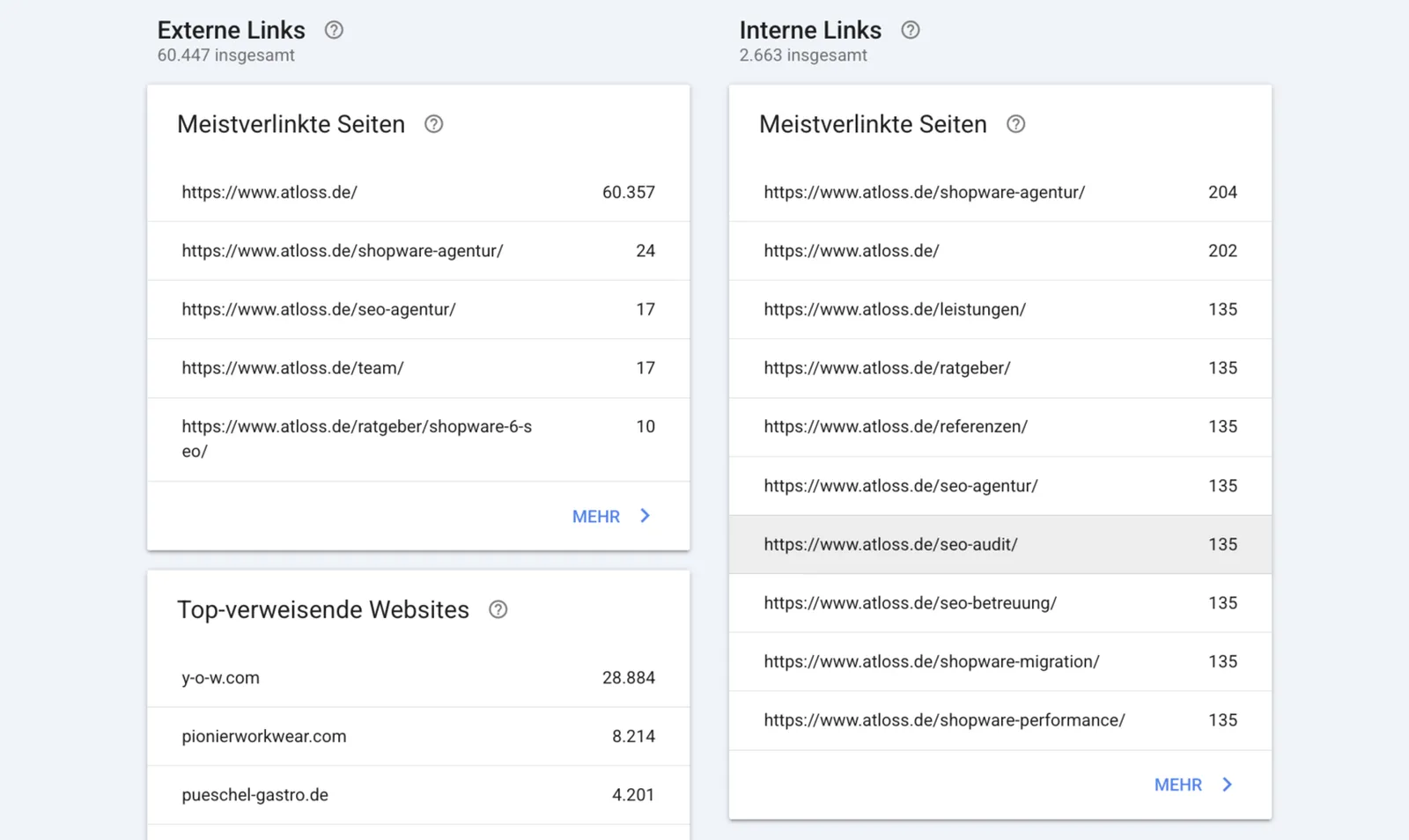Open help icon next to Interne Links

pyautogui.click(x=911, y=30)
